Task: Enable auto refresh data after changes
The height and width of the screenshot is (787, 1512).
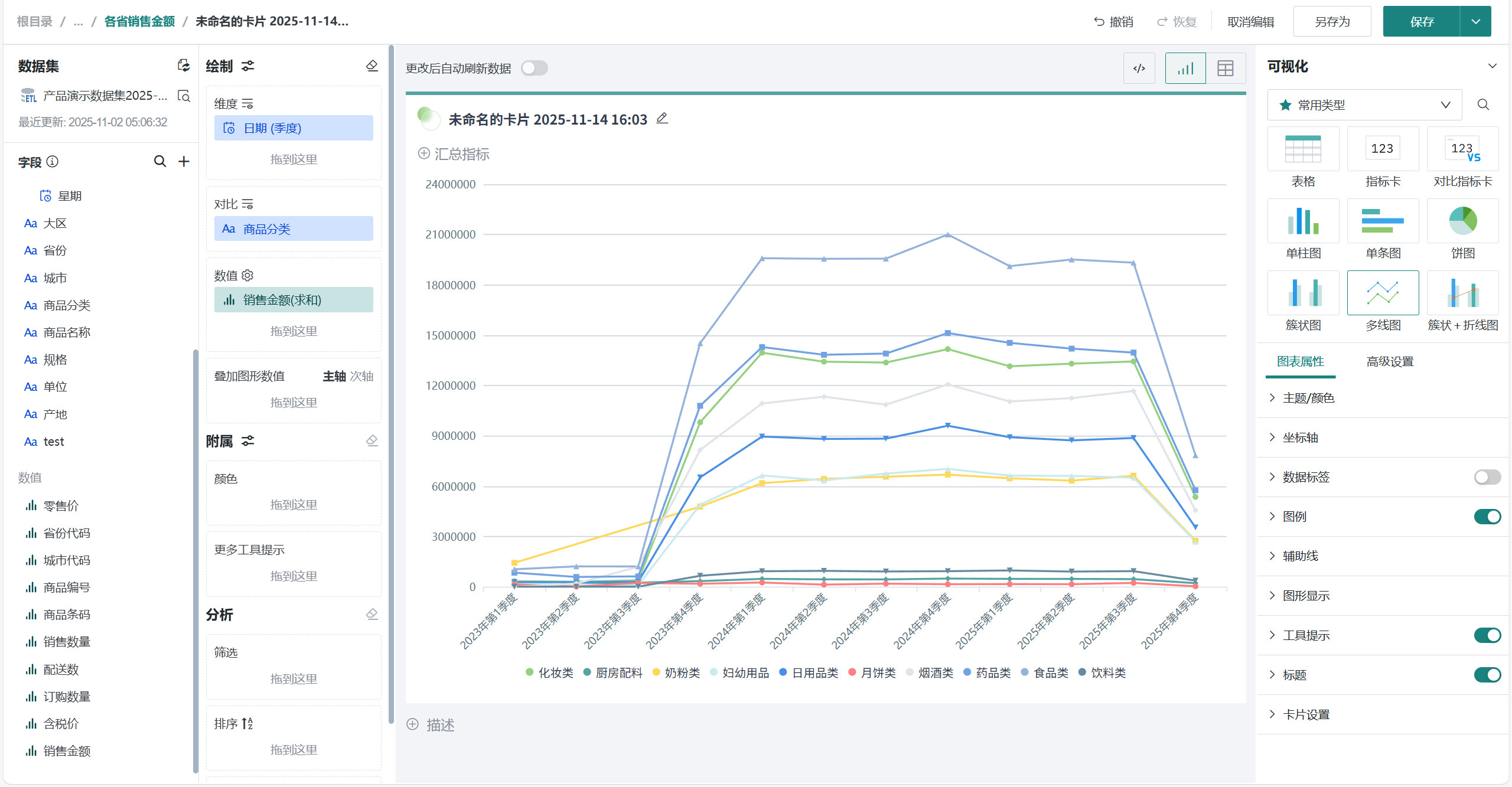Action: [535, 68]
